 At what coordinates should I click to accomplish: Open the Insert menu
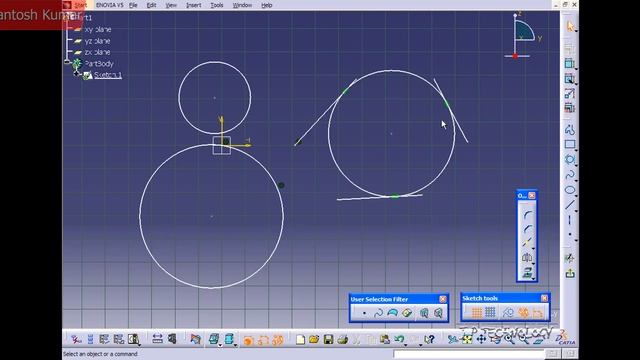click(193, 5)
